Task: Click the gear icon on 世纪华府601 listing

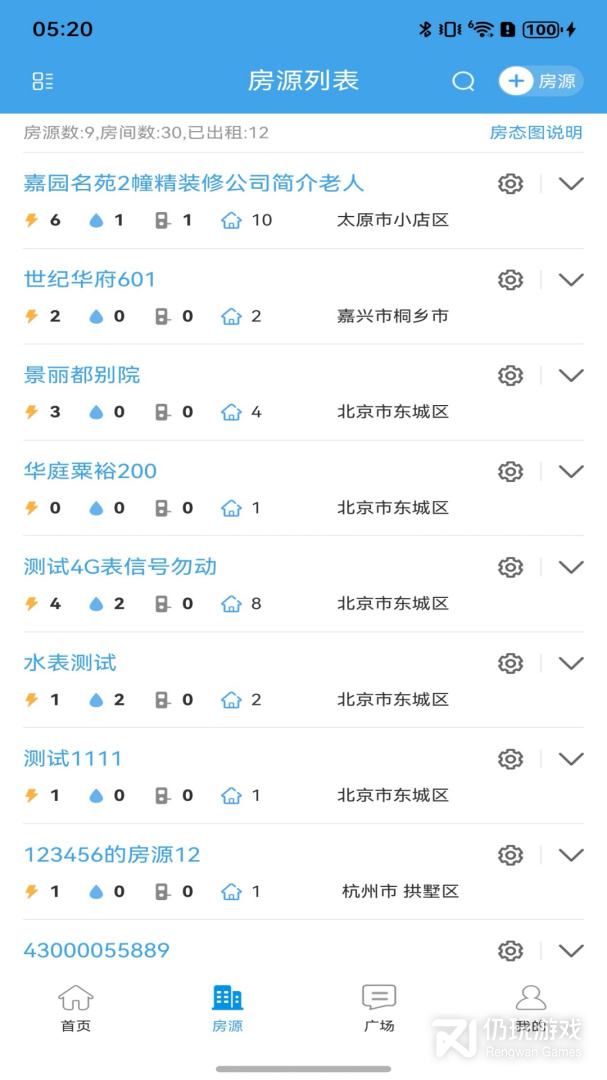Action: [x=510, y=279]
